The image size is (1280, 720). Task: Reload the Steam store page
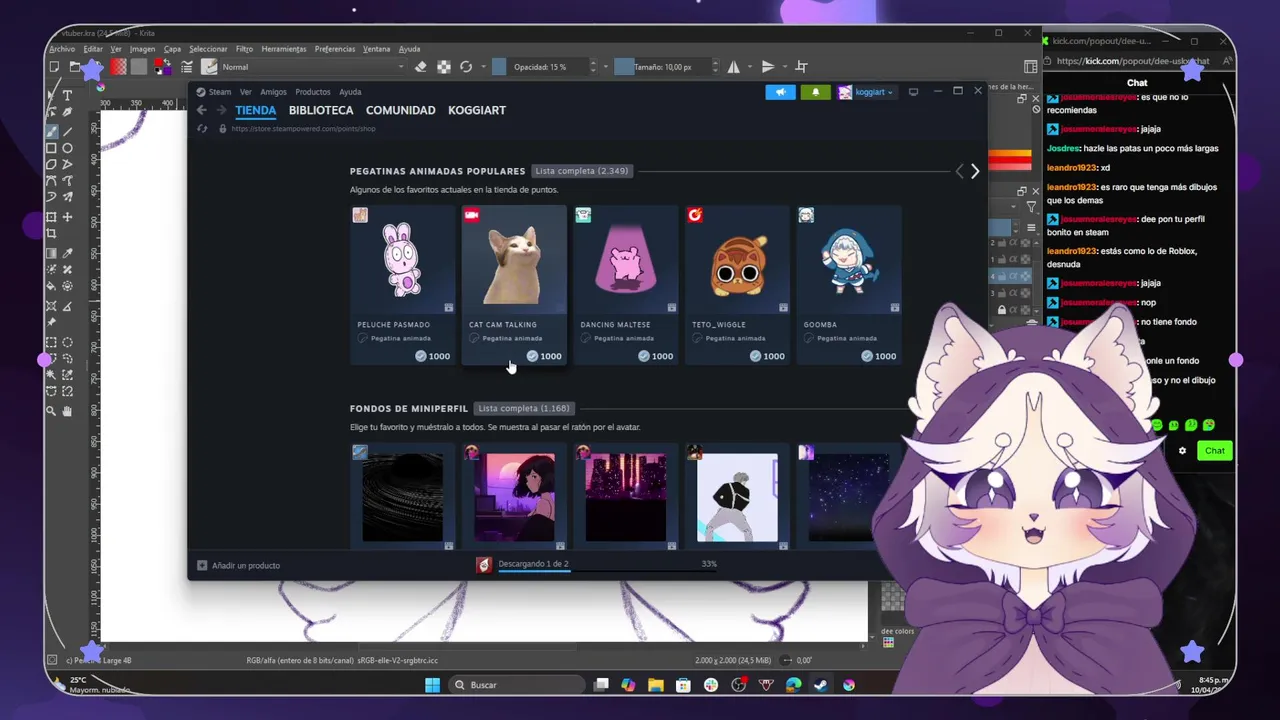coord(202,128)
